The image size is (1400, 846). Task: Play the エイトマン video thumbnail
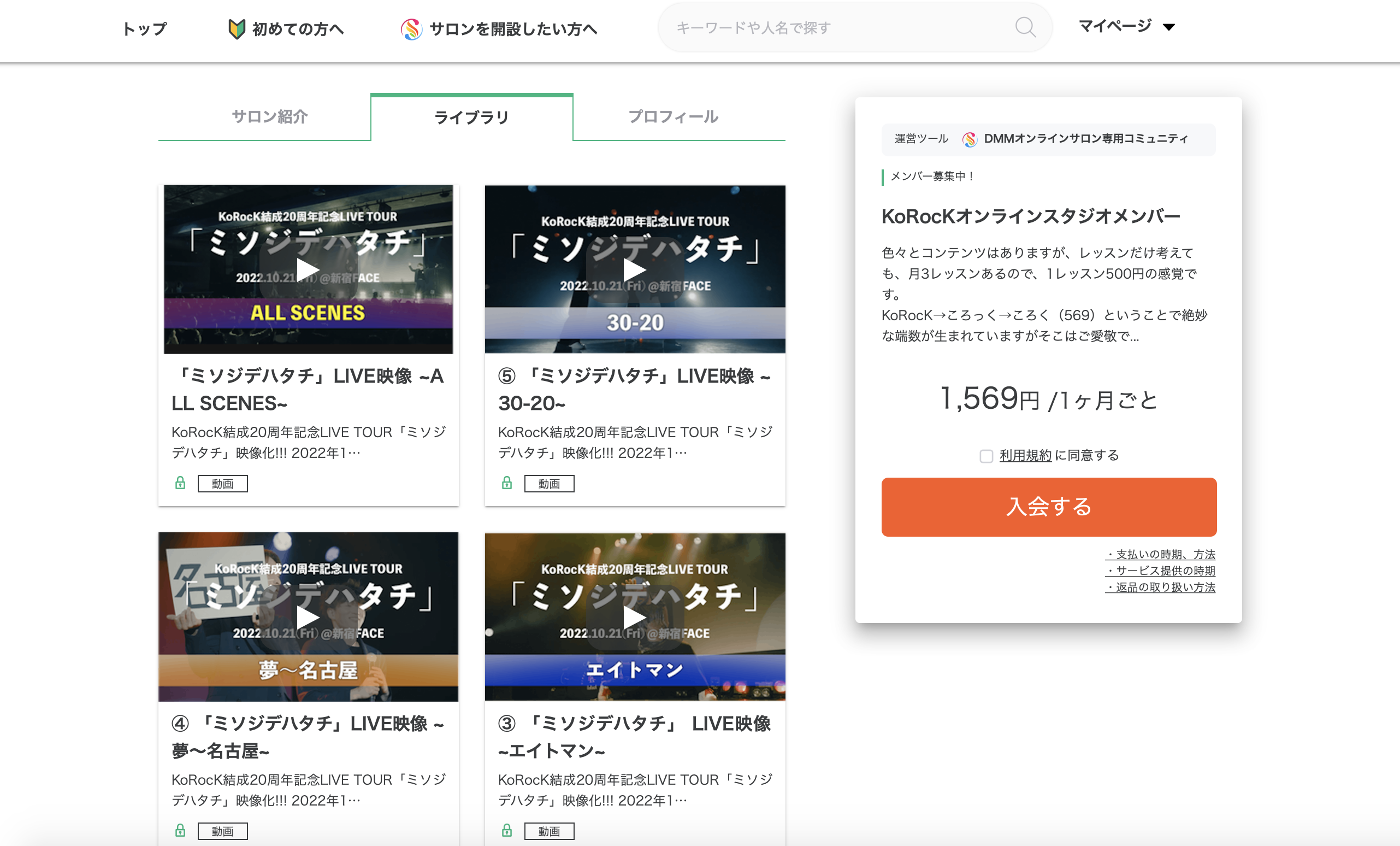tap(634, 617)
